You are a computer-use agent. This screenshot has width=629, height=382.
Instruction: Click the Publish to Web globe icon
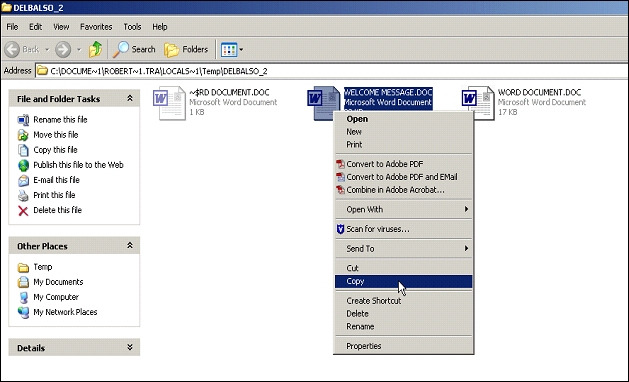point(23,165)
